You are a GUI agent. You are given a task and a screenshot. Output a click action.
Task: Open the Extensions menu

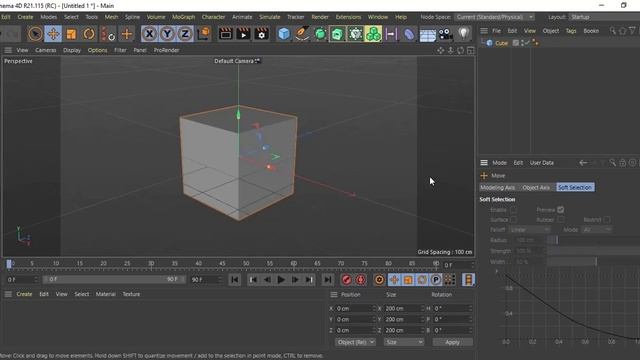[348, 17]
